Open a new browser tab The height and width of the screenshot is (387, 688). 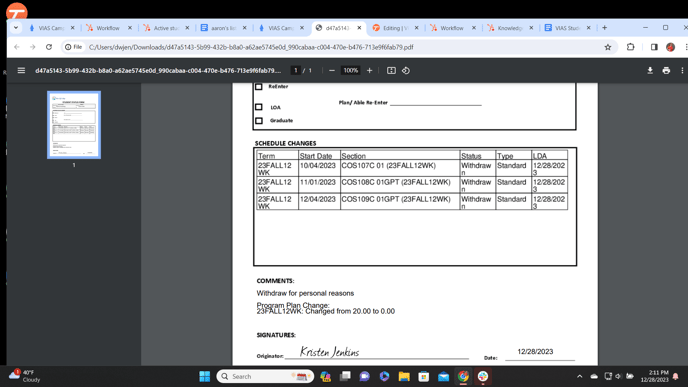(604, 28)
